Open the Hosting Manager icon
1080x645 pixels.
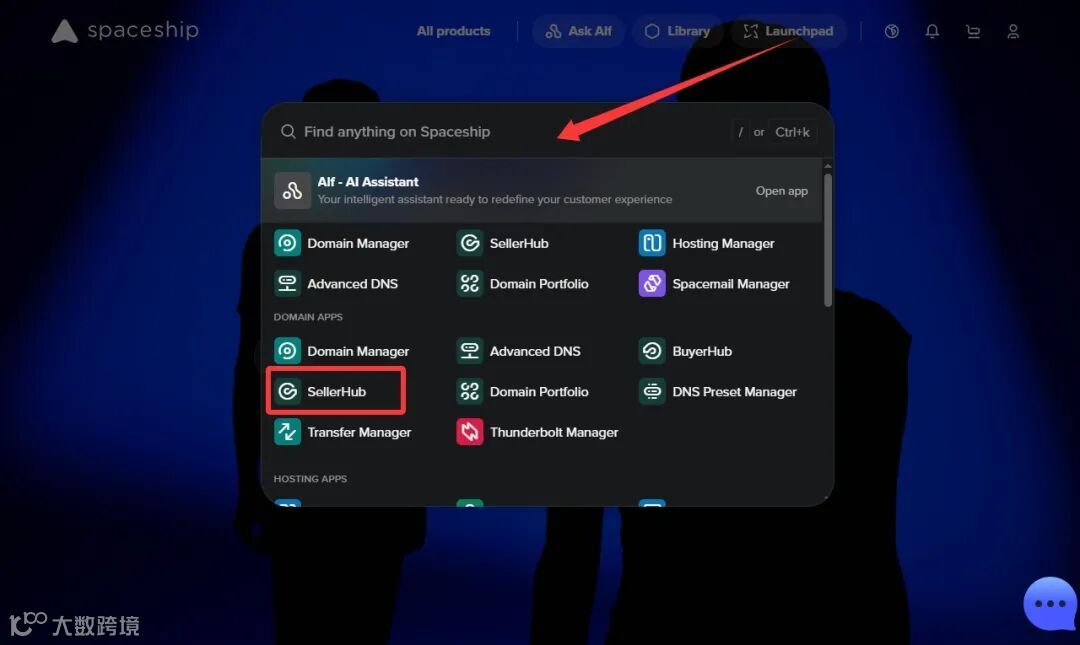pyautogui.click(x=652, y=243)
